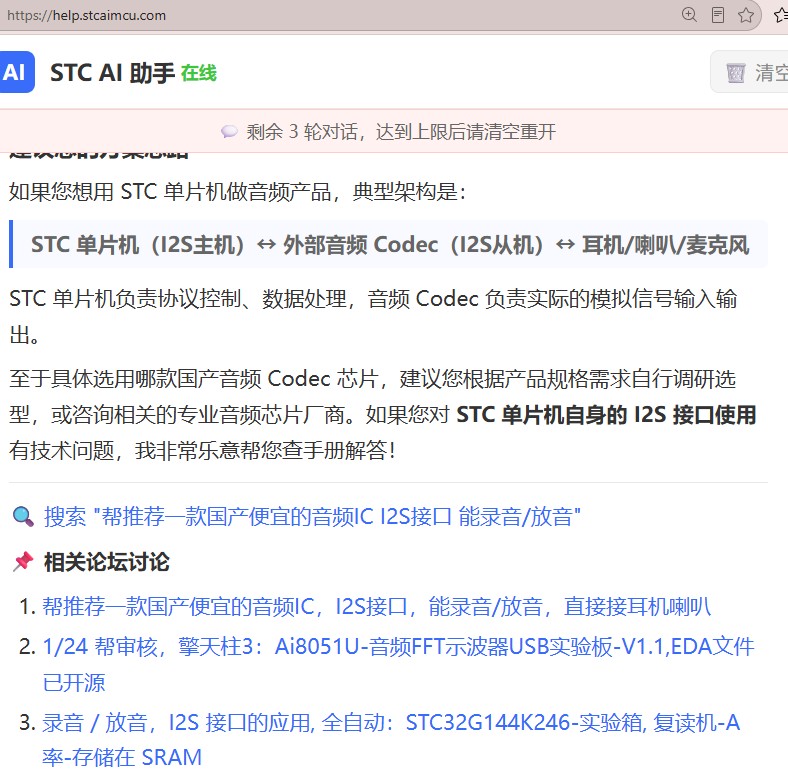Click the 相关论坛讨论 heading
The image size is (788, 777).
(107, 562)
